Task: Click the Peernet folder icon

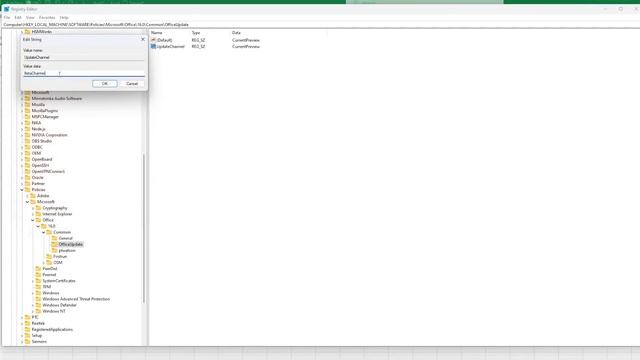Action: point(38,275)
